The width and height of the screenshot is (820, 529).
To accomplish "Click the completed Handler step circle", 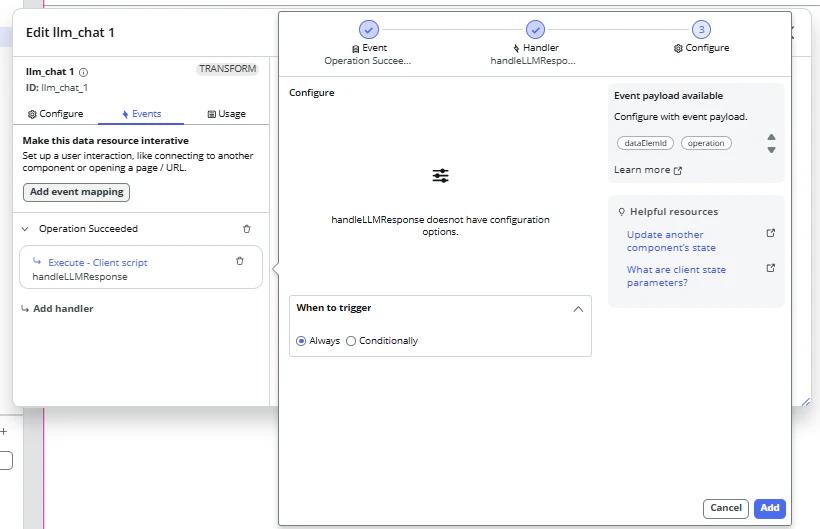I will (x=535, y=30).
